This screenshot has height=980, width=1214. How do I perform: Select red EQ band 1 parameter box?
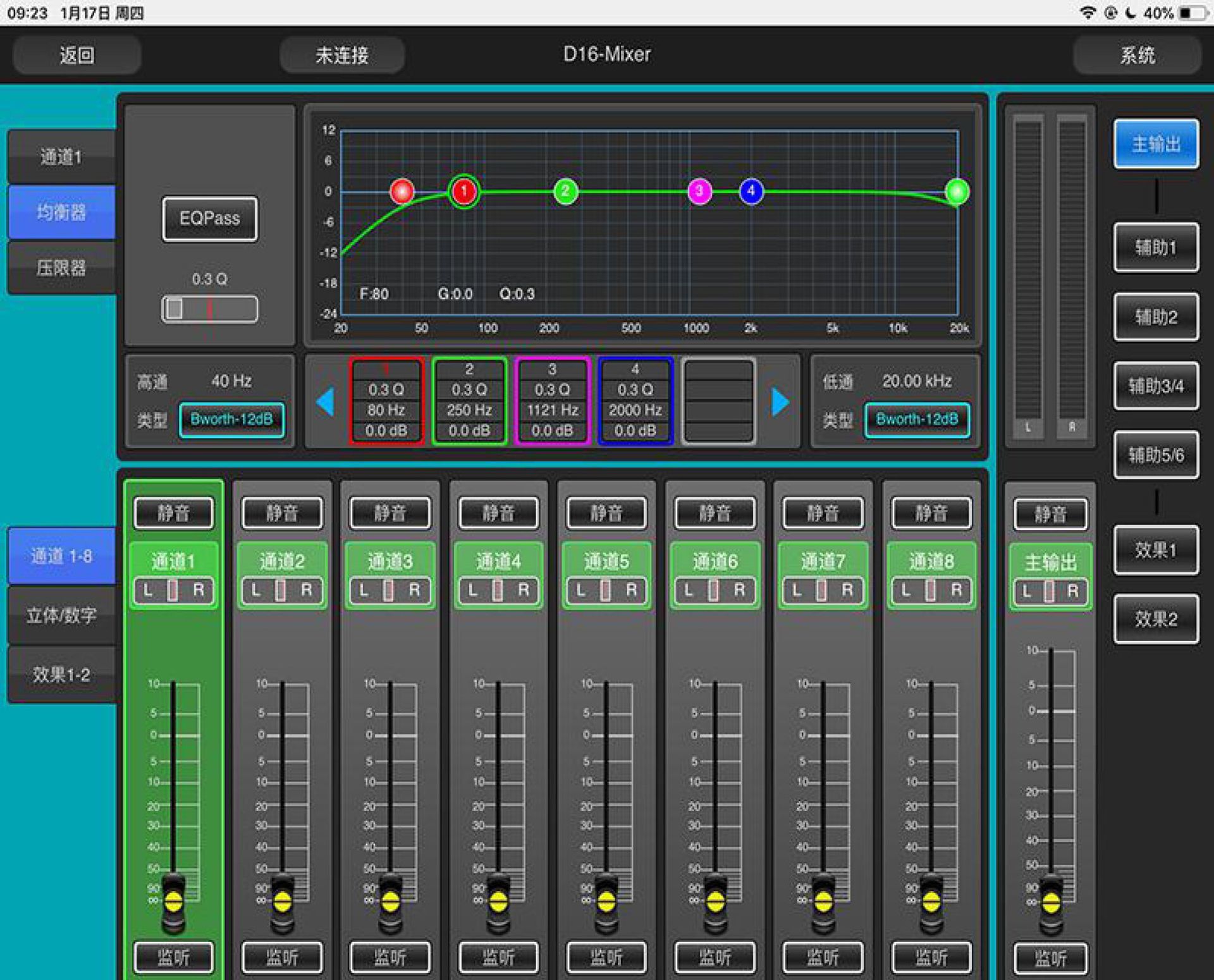coord(386,401)
